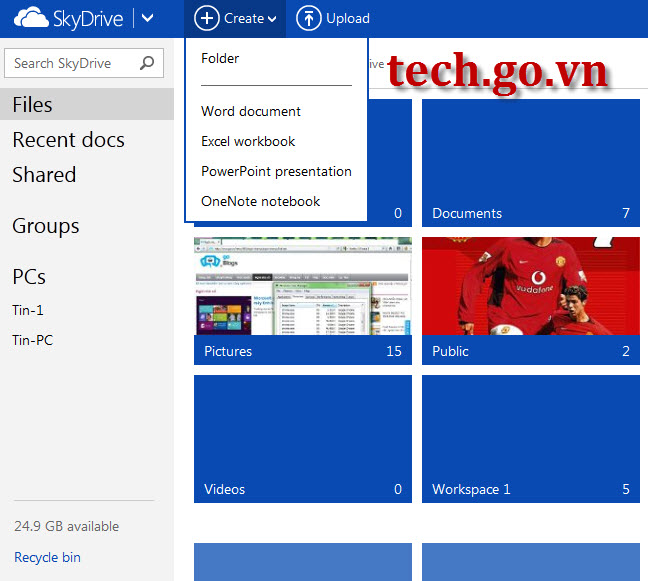Screen dimensions: 648x581
Task: Open the SkyDrive dropdown chevron in header
Action: click(148, 18)
